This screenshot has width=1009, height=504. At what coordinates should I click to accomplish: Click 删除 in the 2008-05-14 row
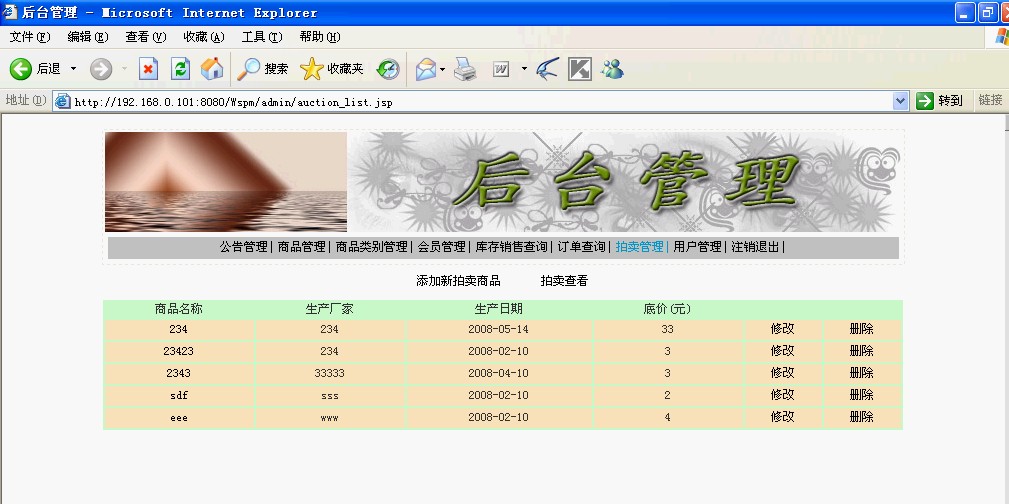pyautogui.click(x=862, y=329)
